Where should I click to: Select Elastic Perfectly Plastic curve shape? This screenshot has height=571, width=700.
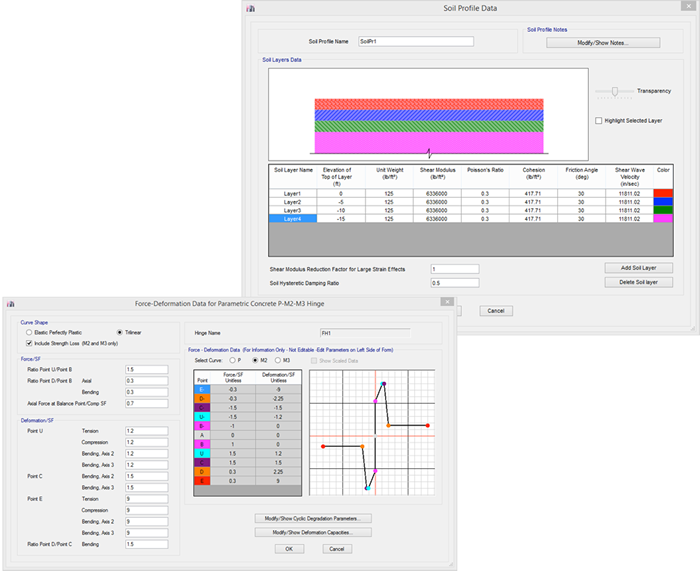29,332
